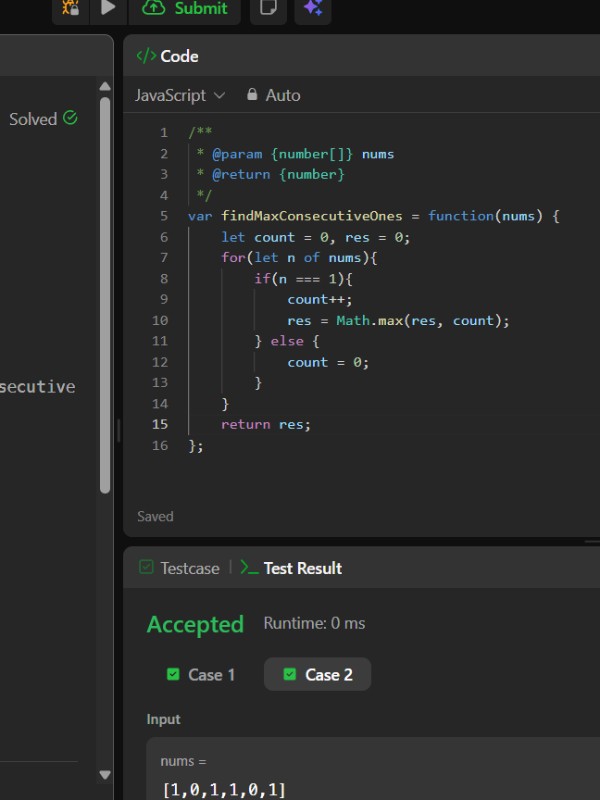Click the 'Math.max(res, count);' expression
Image resolution: width=600 pixels, height=800 pixels.
[x=422, y=320]
